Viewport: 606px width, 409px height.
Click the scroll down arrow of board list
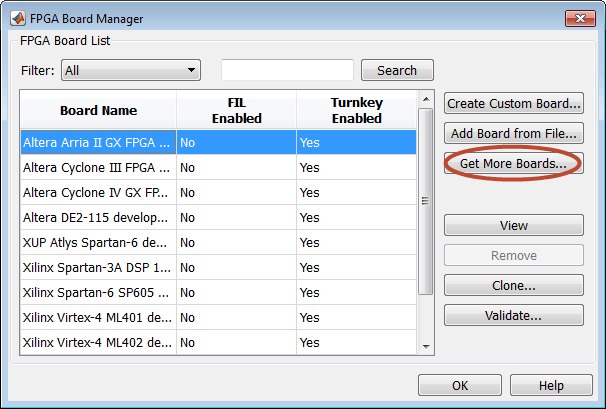click(426, 346)
